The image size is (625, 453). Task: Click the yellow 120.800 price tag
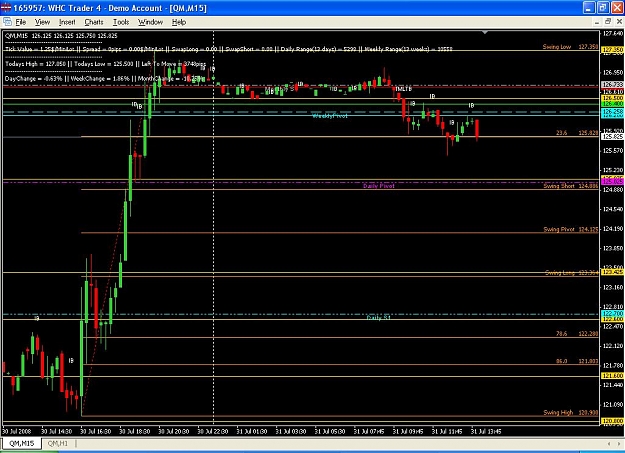(x=612, y=421)
